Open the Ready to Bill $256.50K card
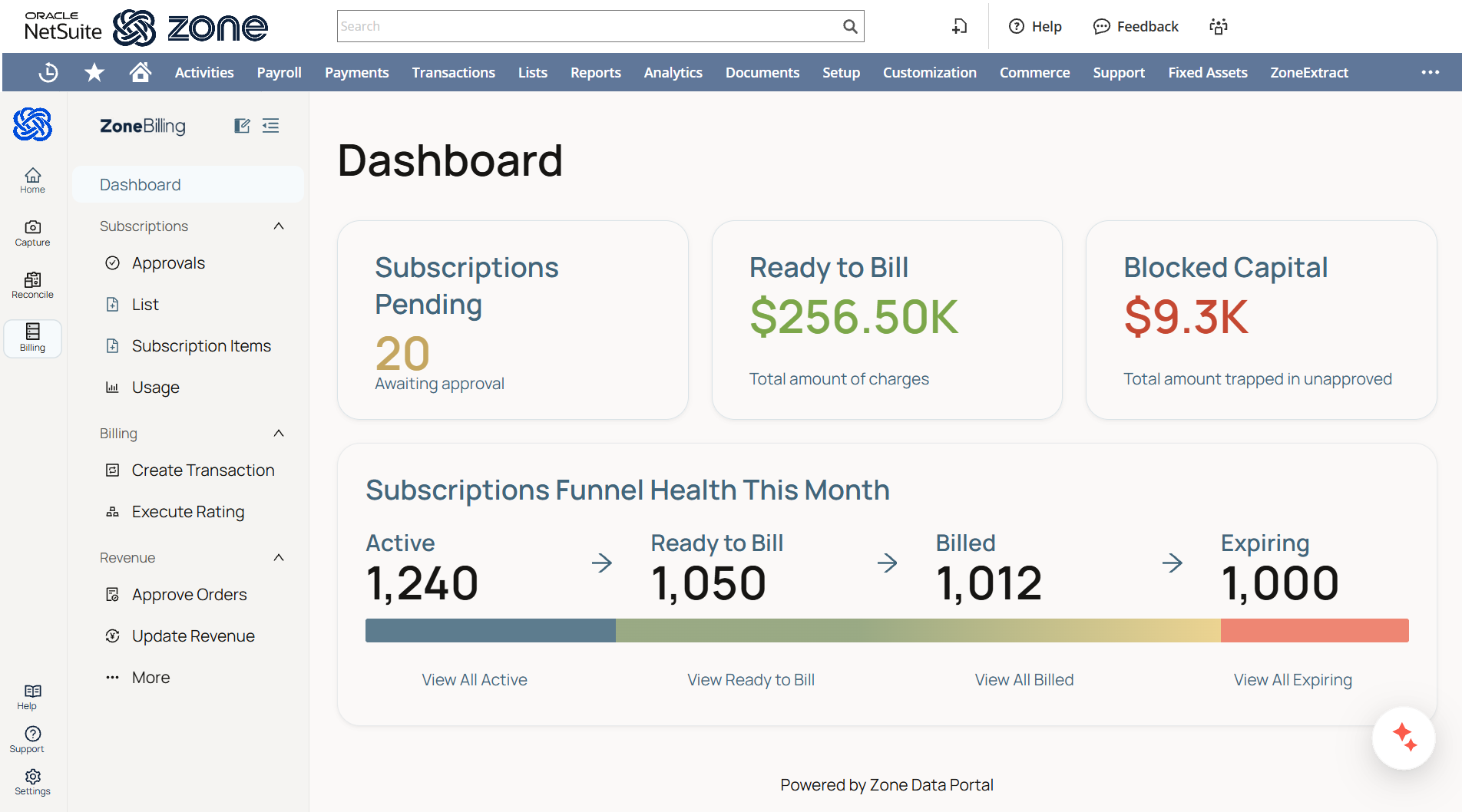The image size is (1462, 812). click(887, 320)
